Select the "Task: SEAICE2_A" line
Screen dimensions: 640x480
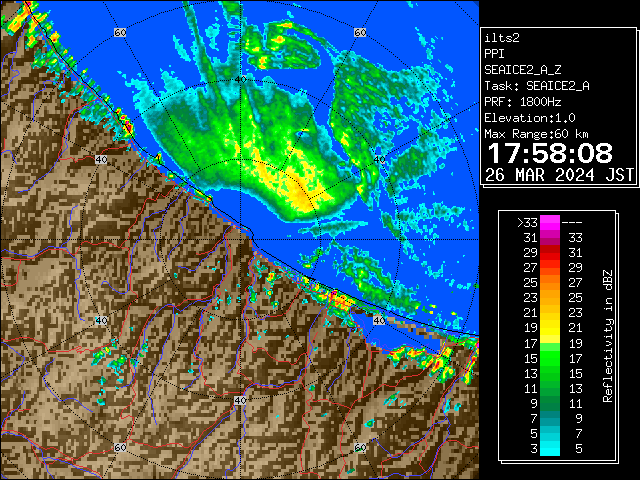[537, 86]
